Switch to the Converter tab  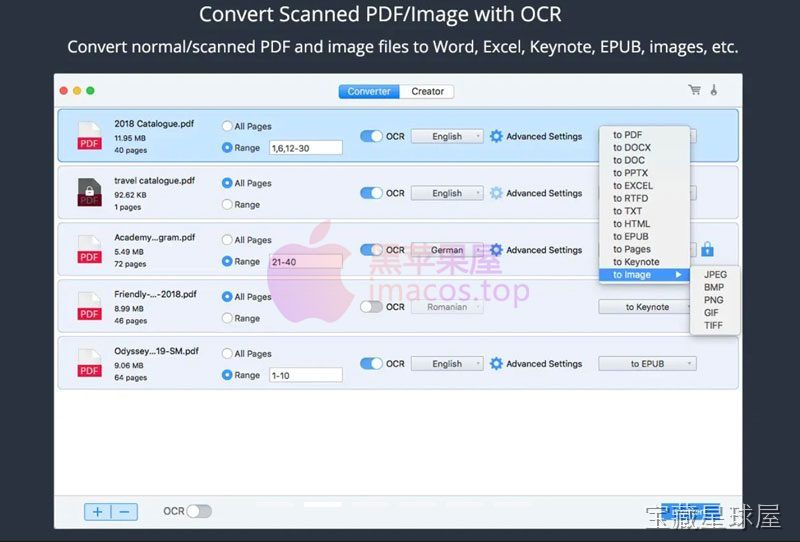(369, 91)
